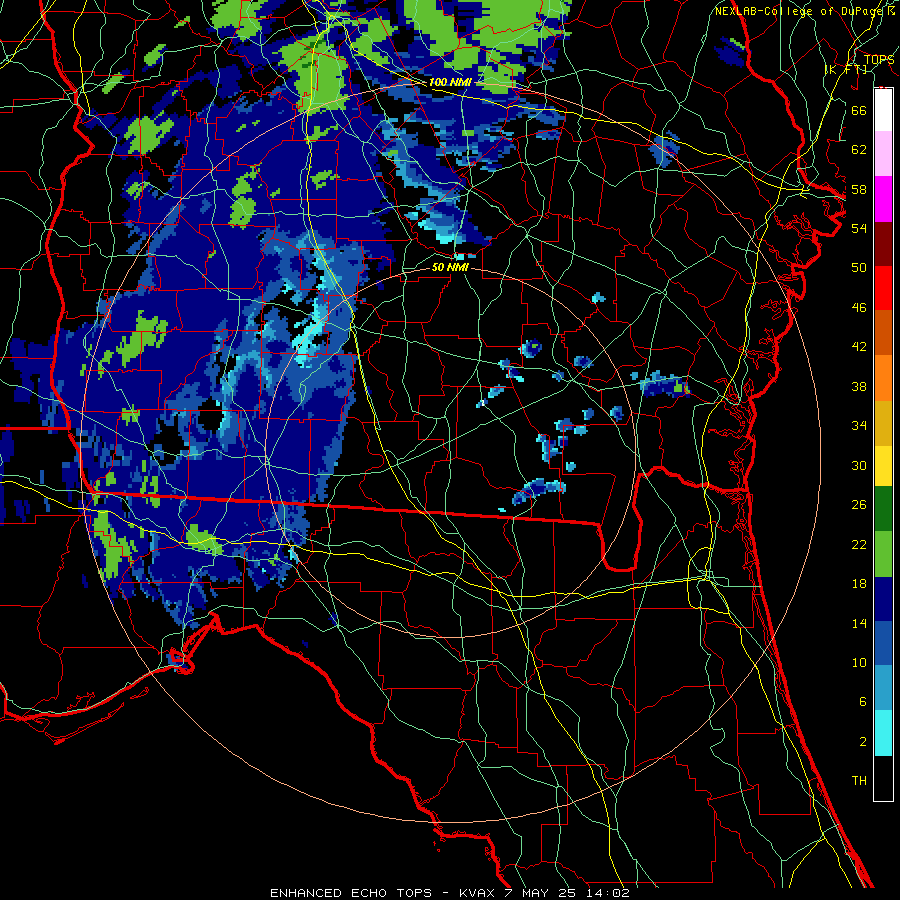This screenshot has height=900, width=900.
Task: Click the light pink swatch at 62
Action: (x=883, y=153)
